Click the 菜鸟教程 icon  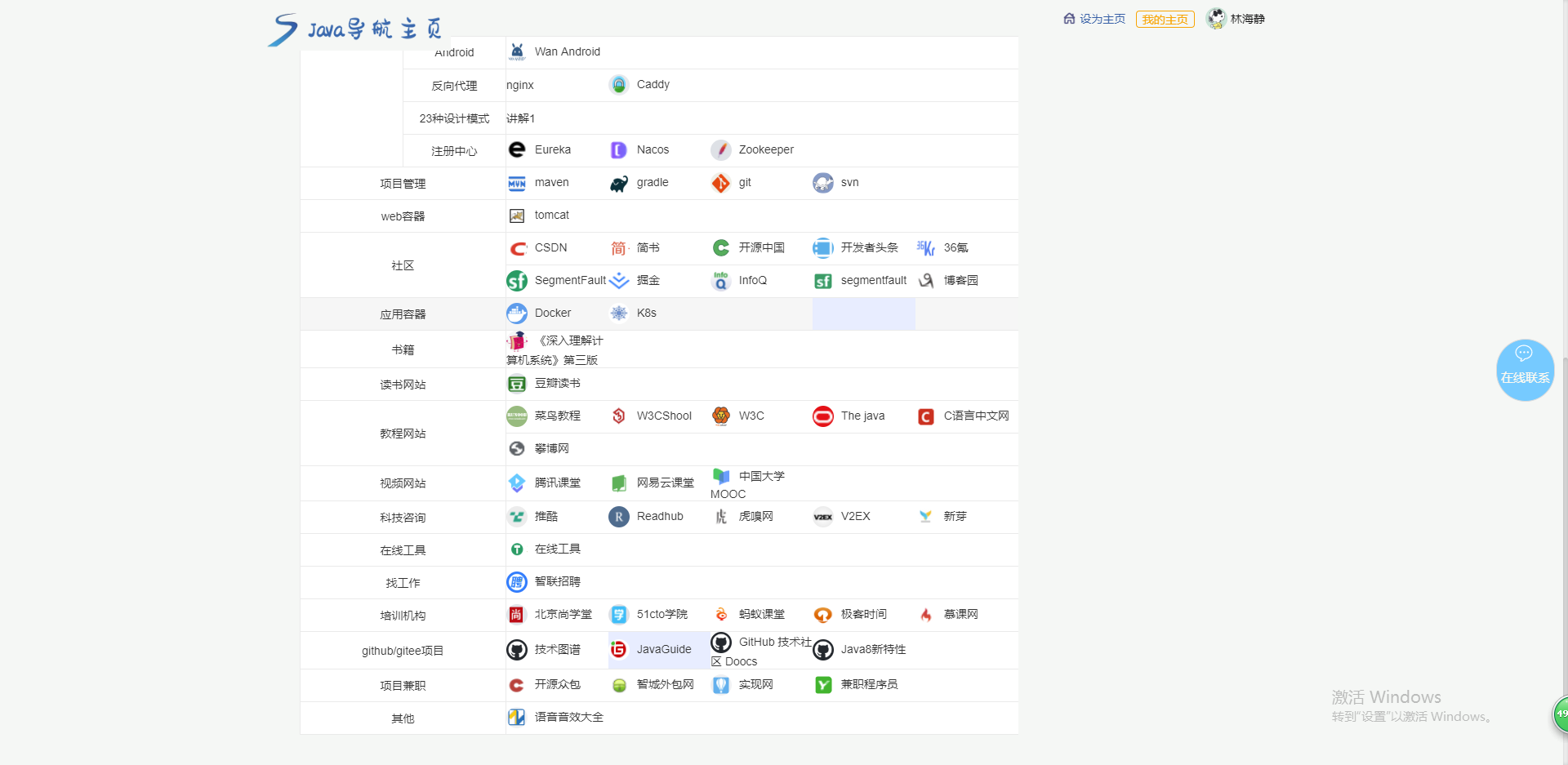pos(517,416)
